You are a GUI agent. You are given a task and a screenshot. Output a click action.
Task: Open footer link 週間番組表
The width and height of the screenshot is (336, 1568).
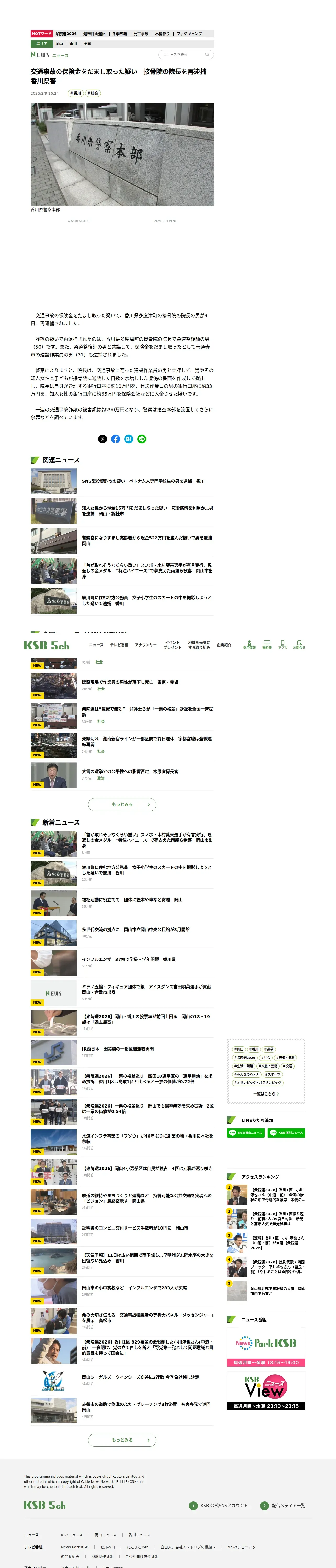(70, 1557)
